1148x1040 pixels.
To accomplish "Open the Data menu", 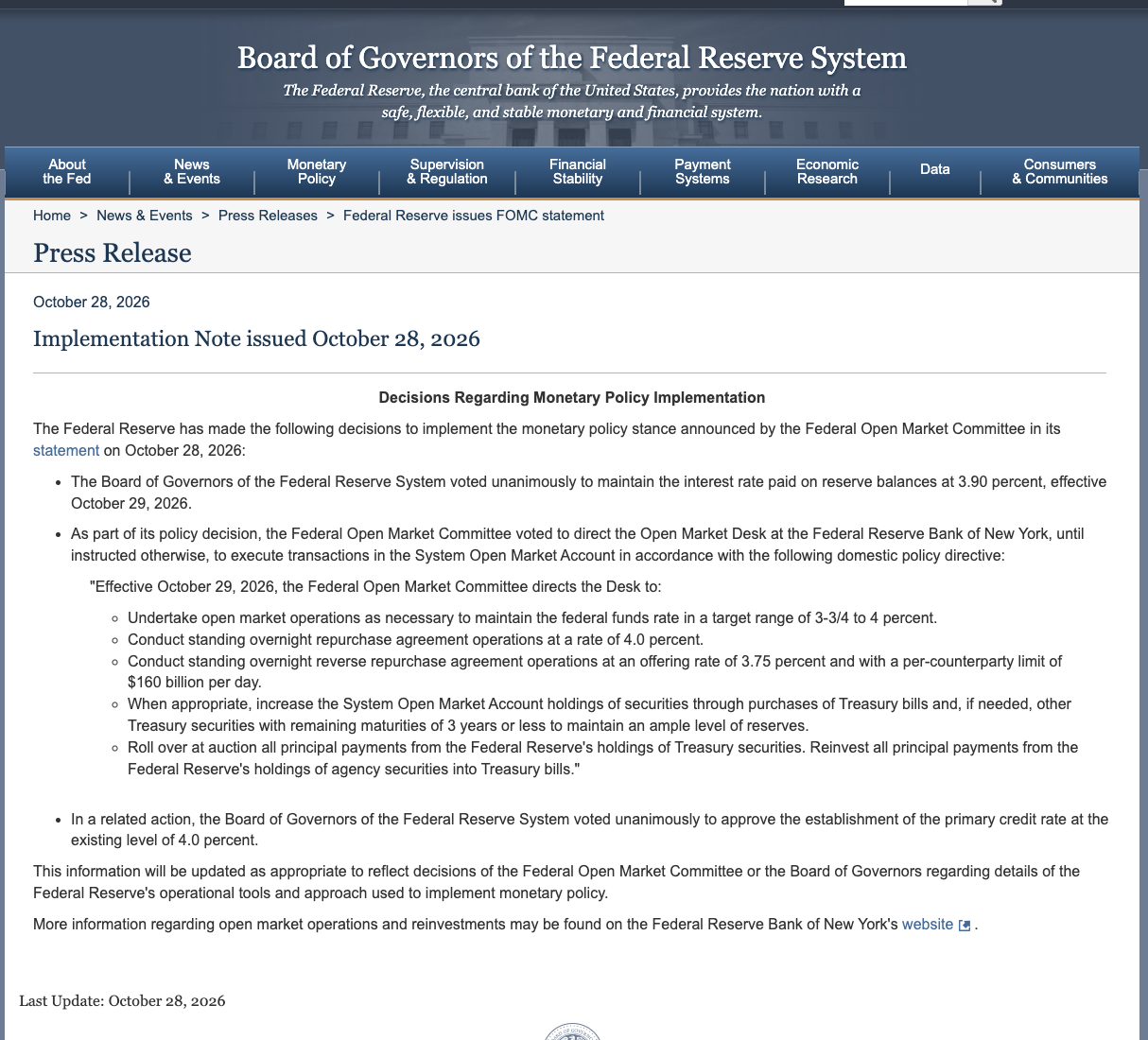I will pos(935,169).
